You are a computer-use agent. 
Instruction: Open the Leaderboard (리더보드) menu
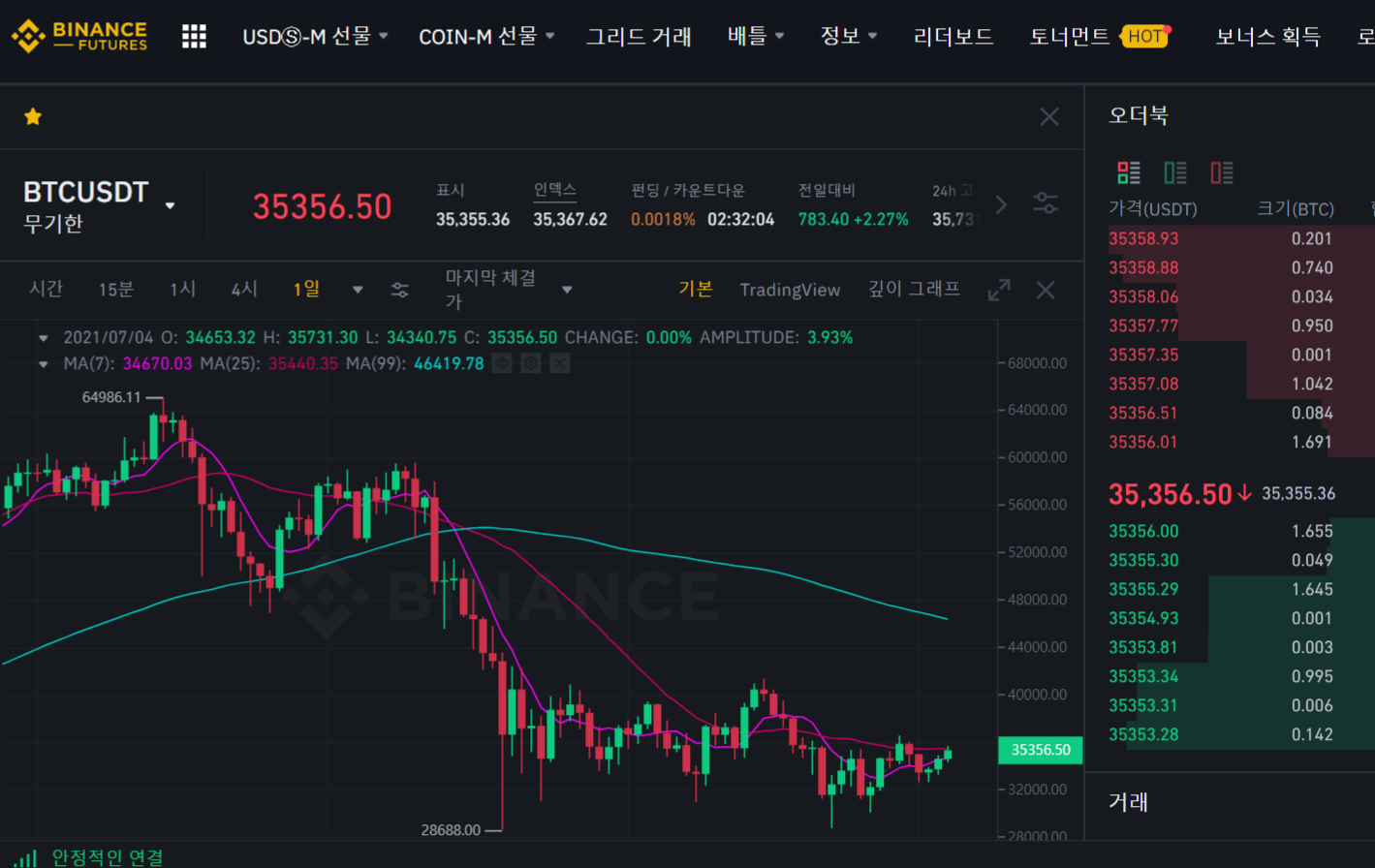coord(953,37)
